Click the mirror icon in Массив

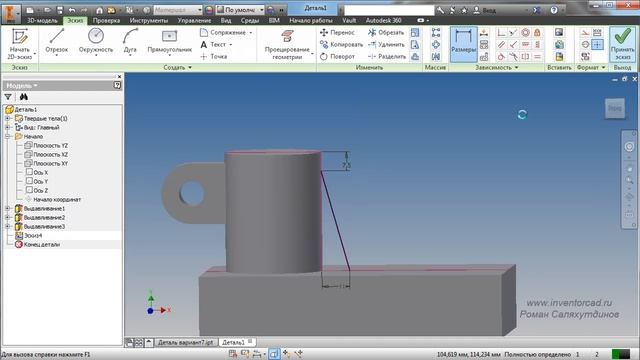click(436, 57)
